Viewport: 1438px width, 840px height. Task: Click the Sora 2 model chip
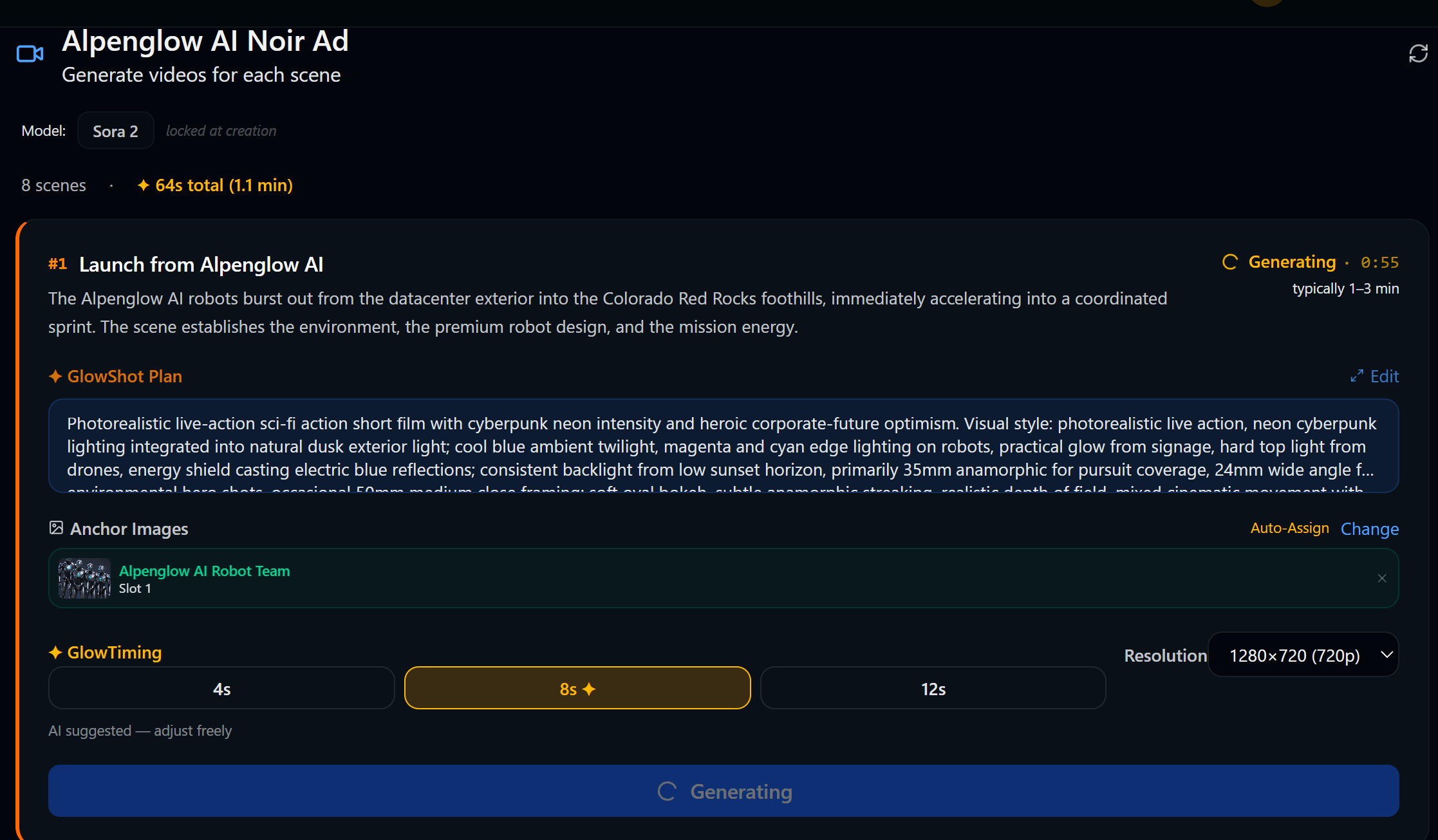[116, 131]
